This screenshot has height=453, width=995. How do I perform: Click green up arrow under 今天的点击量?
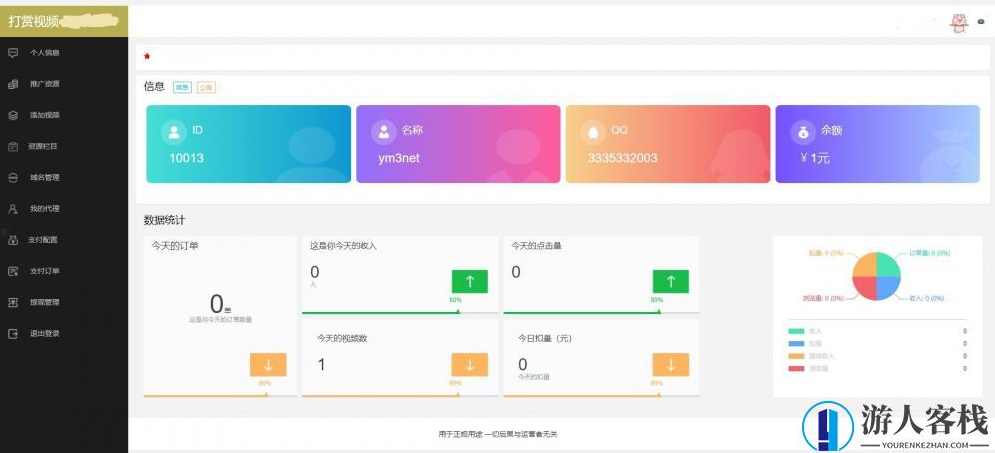[x=671, y=282]
